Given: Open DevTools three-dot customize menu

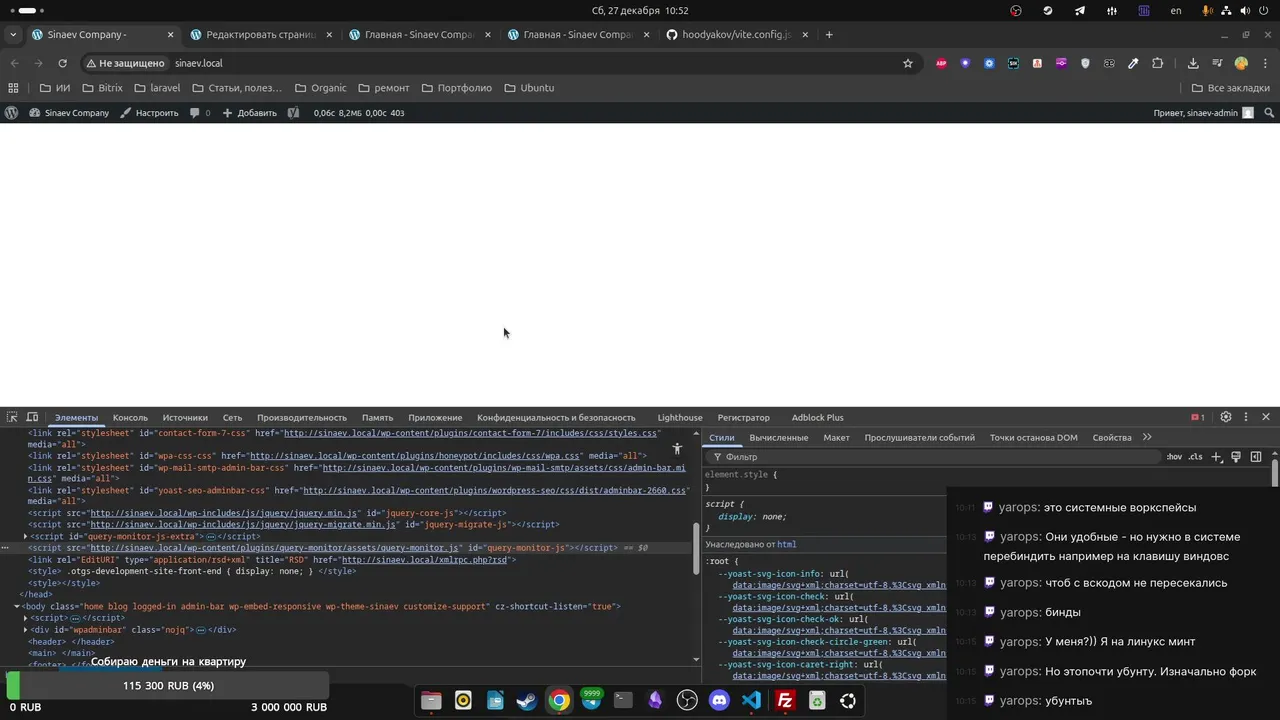Looking at the screenshot, I should [x=1246, y=417].
